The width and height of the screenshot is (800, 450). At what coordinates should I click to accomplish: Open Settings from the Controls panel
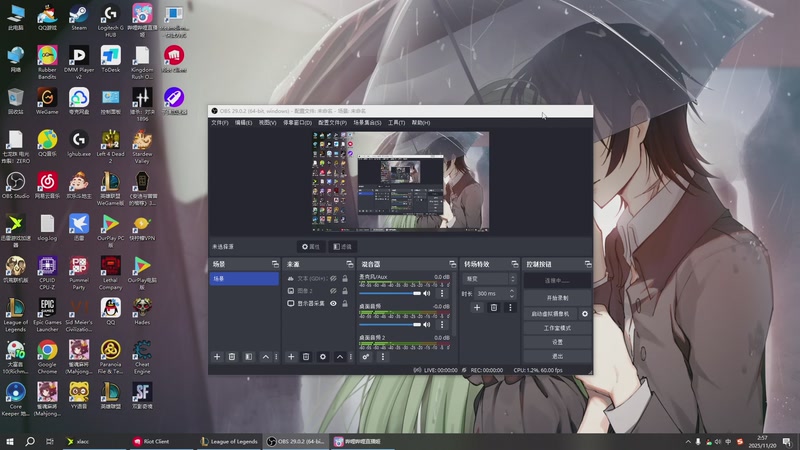coord(557,342)
